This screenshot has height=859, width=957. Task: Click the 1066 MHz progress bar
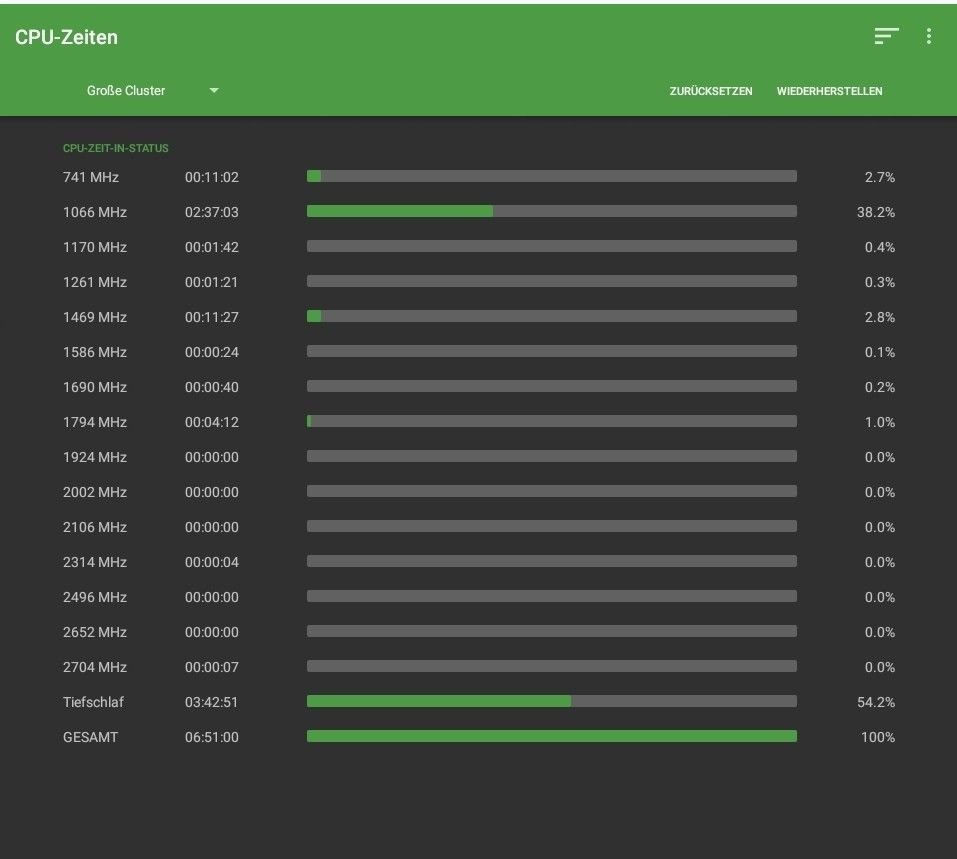pos(552,211)
